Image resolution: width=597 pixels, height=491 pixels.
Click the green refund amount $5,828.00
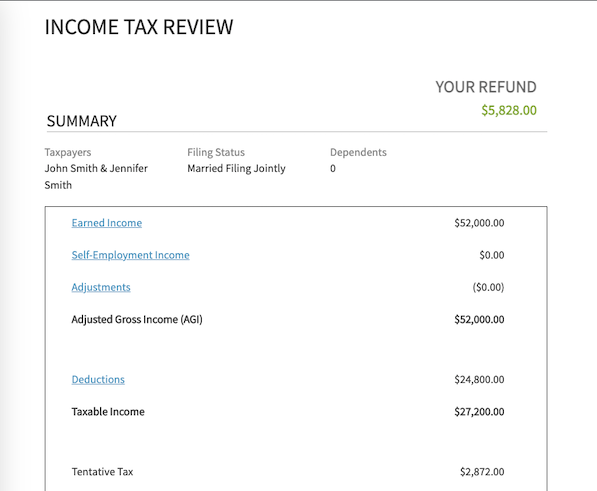click(509, 110)
